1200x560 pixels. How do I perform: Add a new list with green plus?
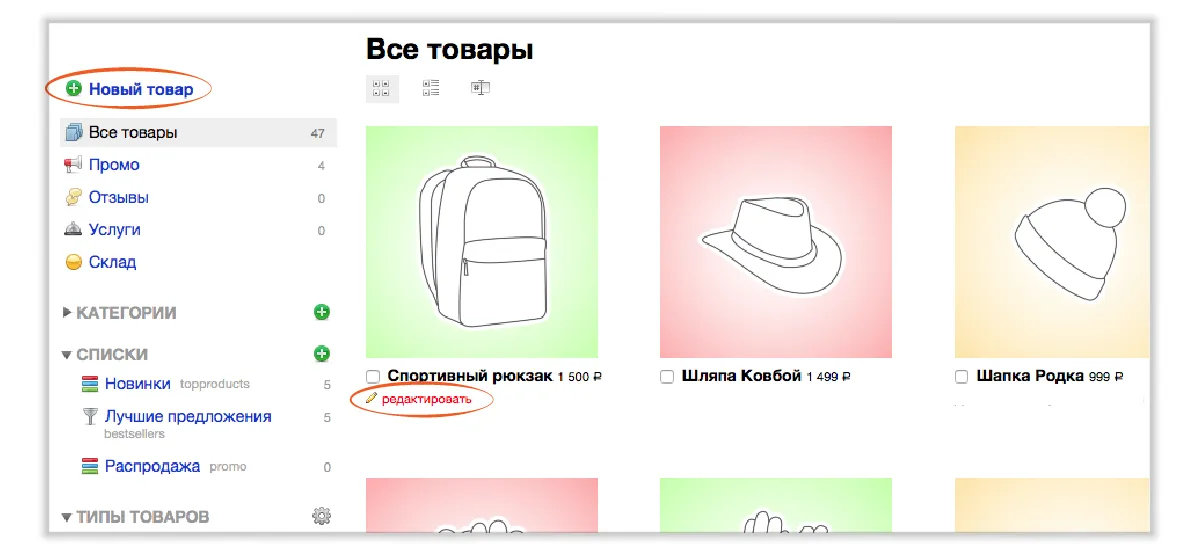click(321, 353)
